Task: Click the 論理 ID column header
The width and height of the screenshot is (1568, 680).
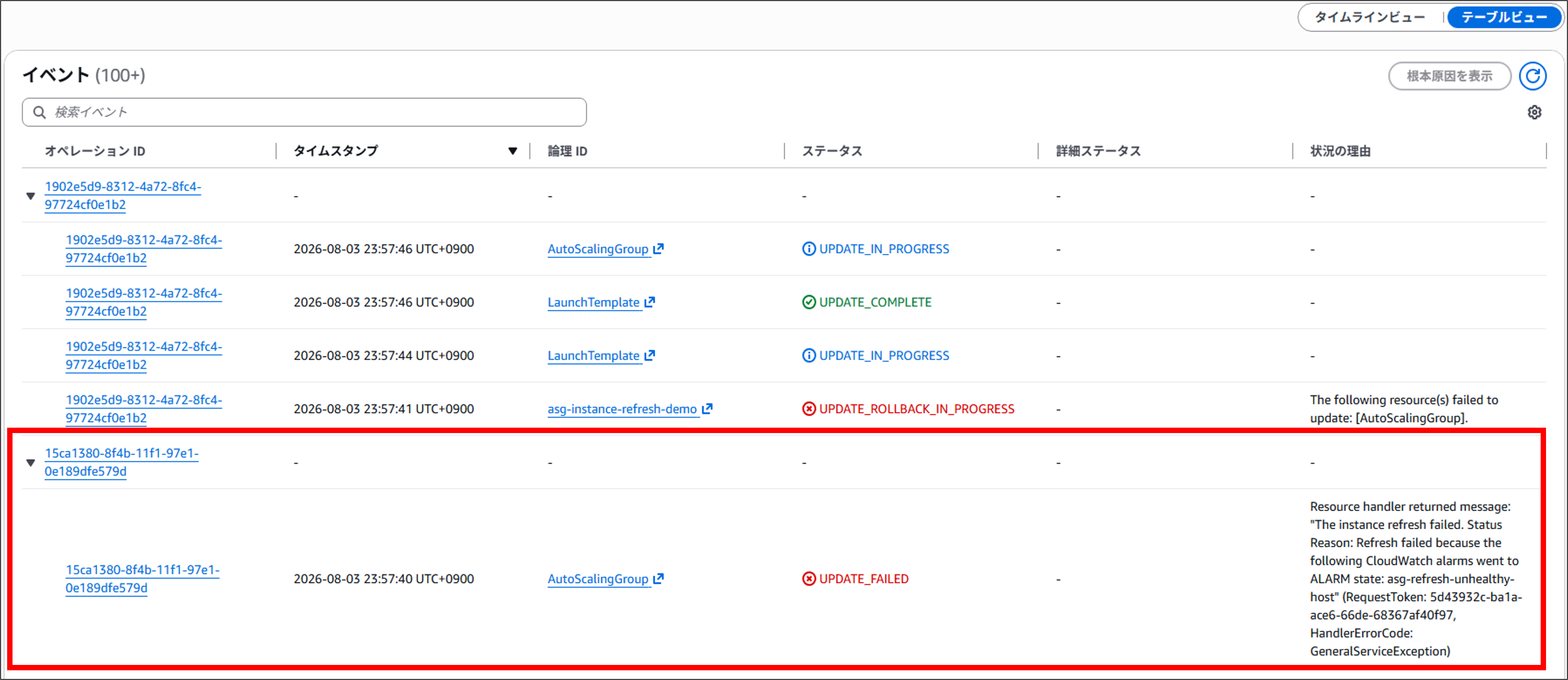Action: coord(567,151)
